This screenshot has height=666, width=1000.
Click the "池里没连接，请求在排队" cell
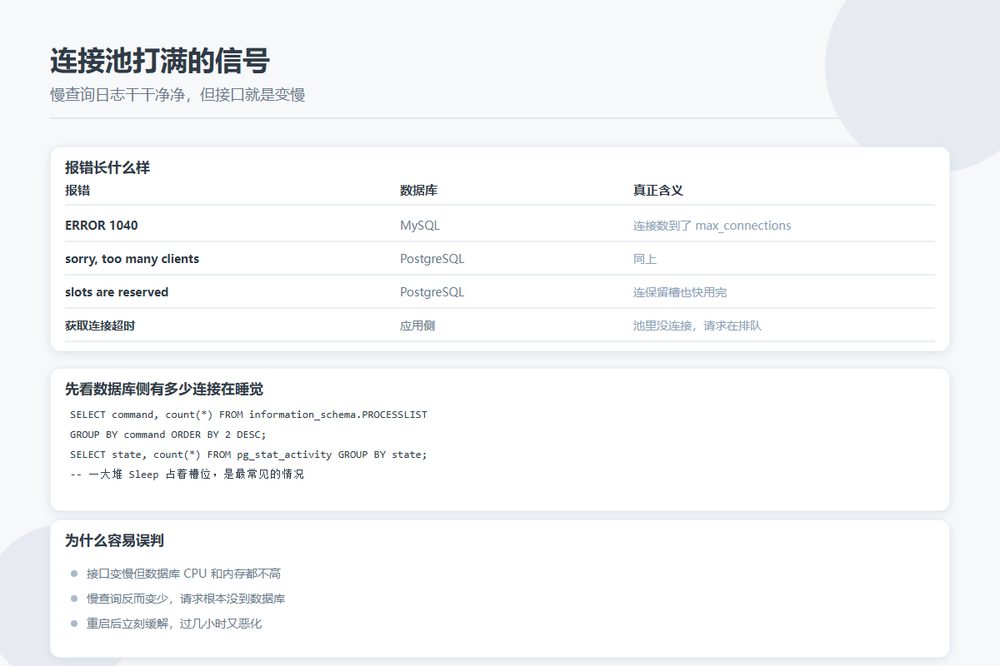tap(696, 325)
